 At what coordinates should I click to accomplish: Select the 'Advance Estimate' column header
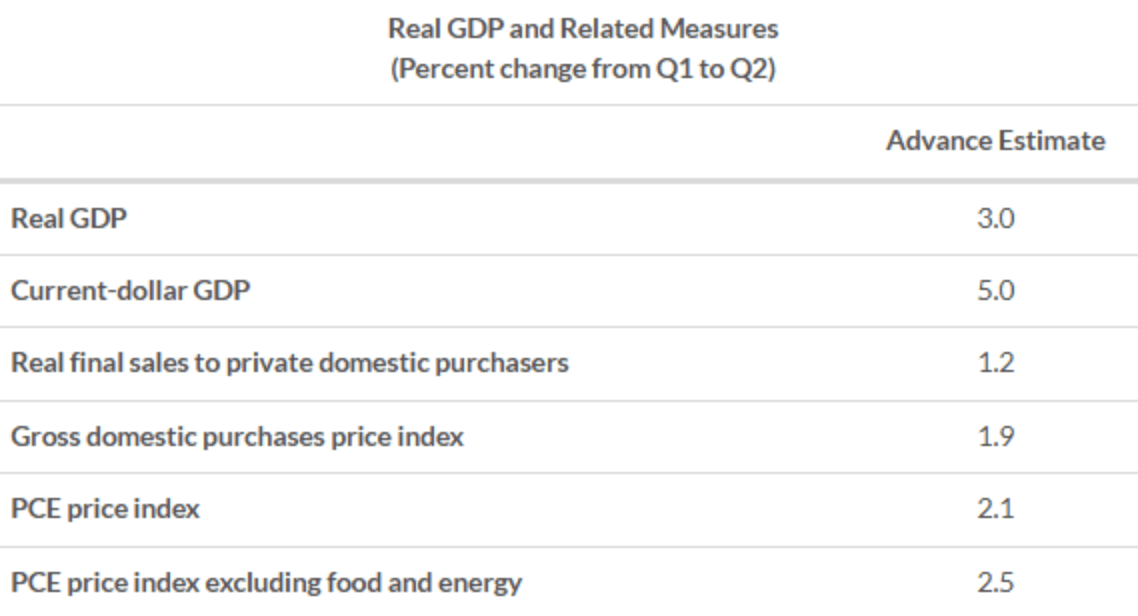(x=995, y=141)
